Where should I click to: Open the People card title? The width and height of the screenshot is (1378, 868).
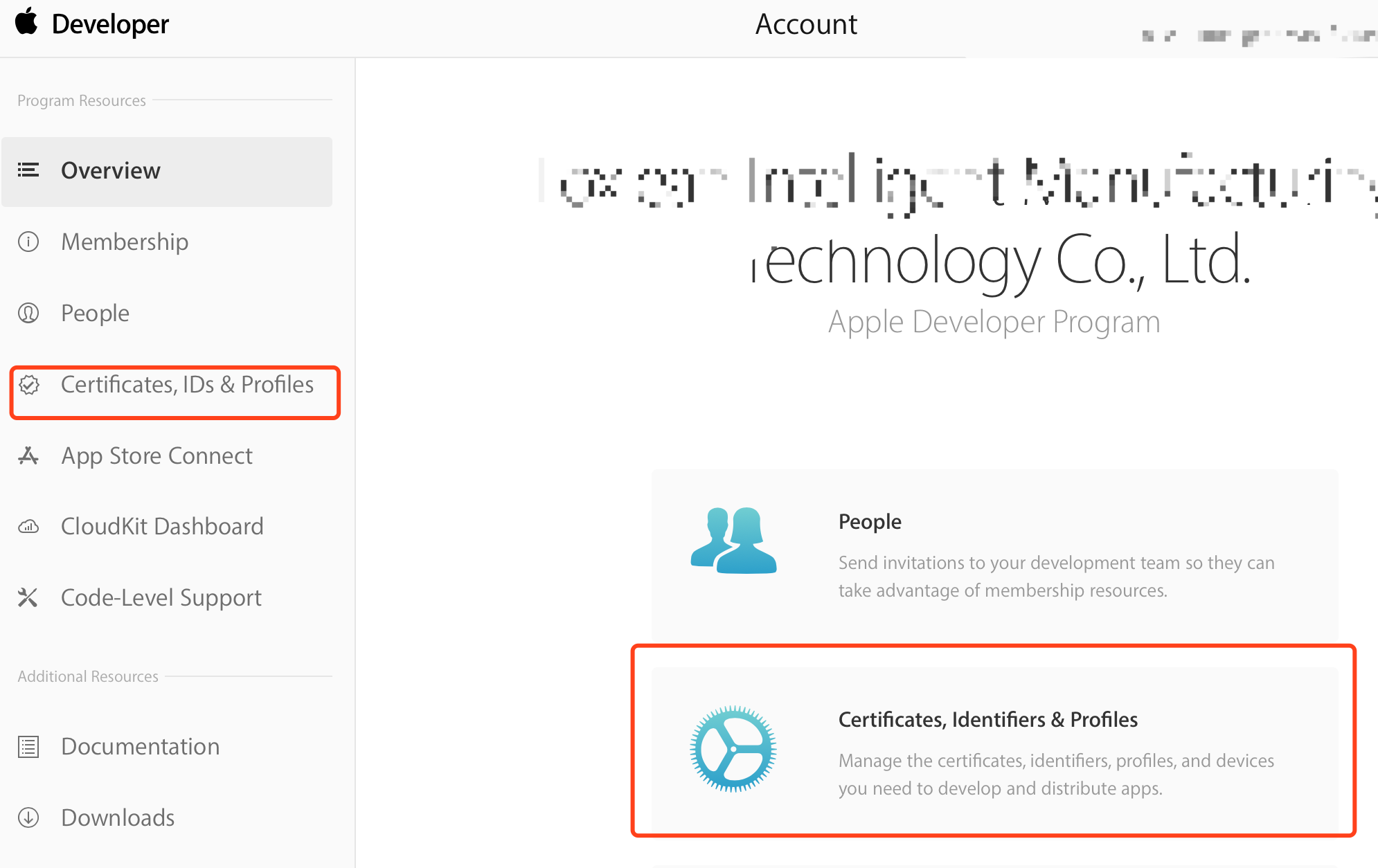(x=870, y=521)
